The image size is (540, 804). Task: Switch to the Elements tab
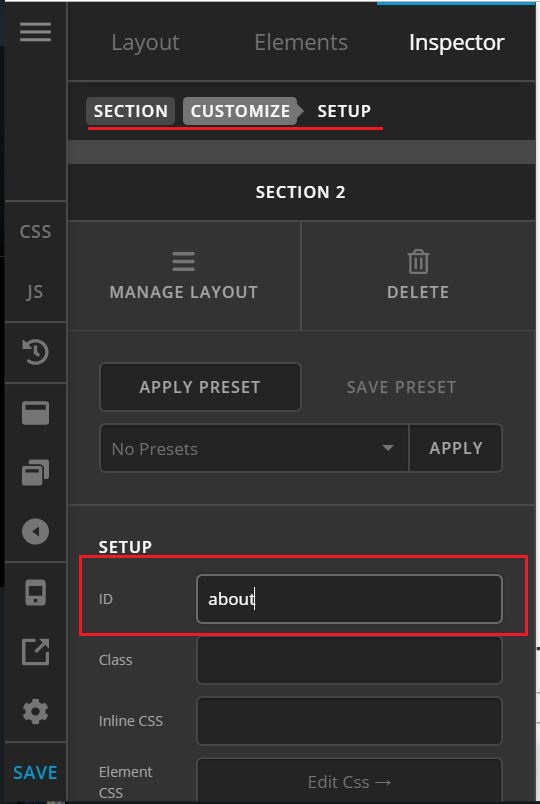pos(301,43)
